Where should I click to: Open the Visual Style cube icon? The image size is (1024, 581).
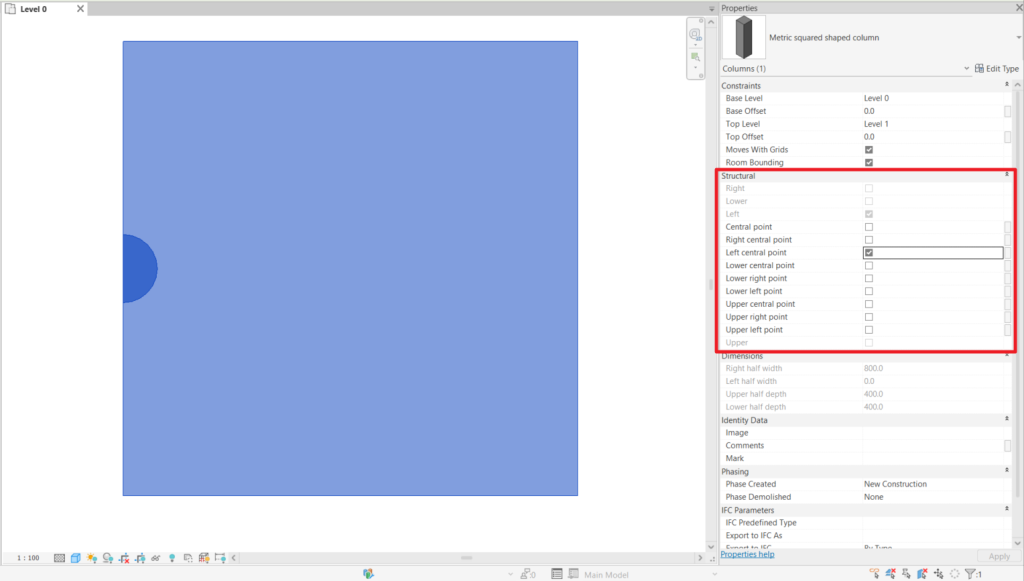point(75,558)
